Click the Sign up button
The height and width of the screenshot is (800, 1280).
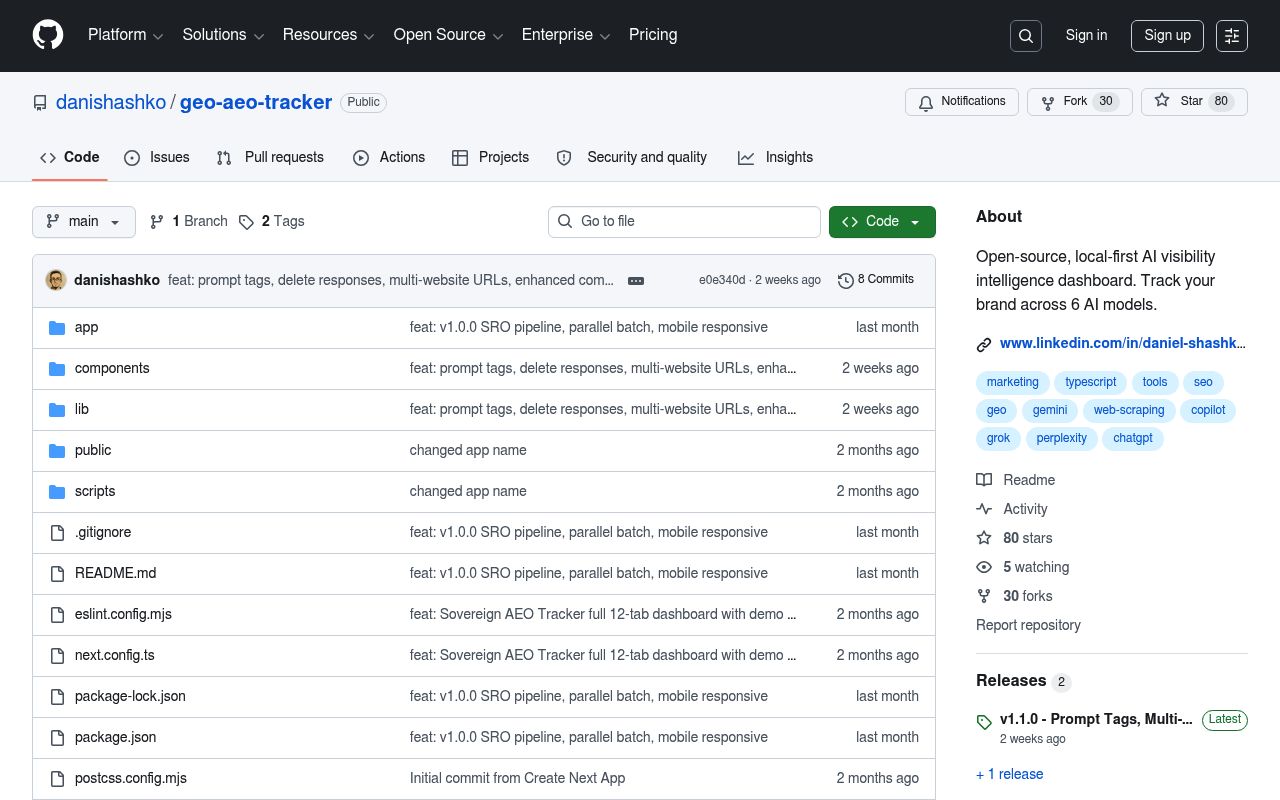point(1167,35)
